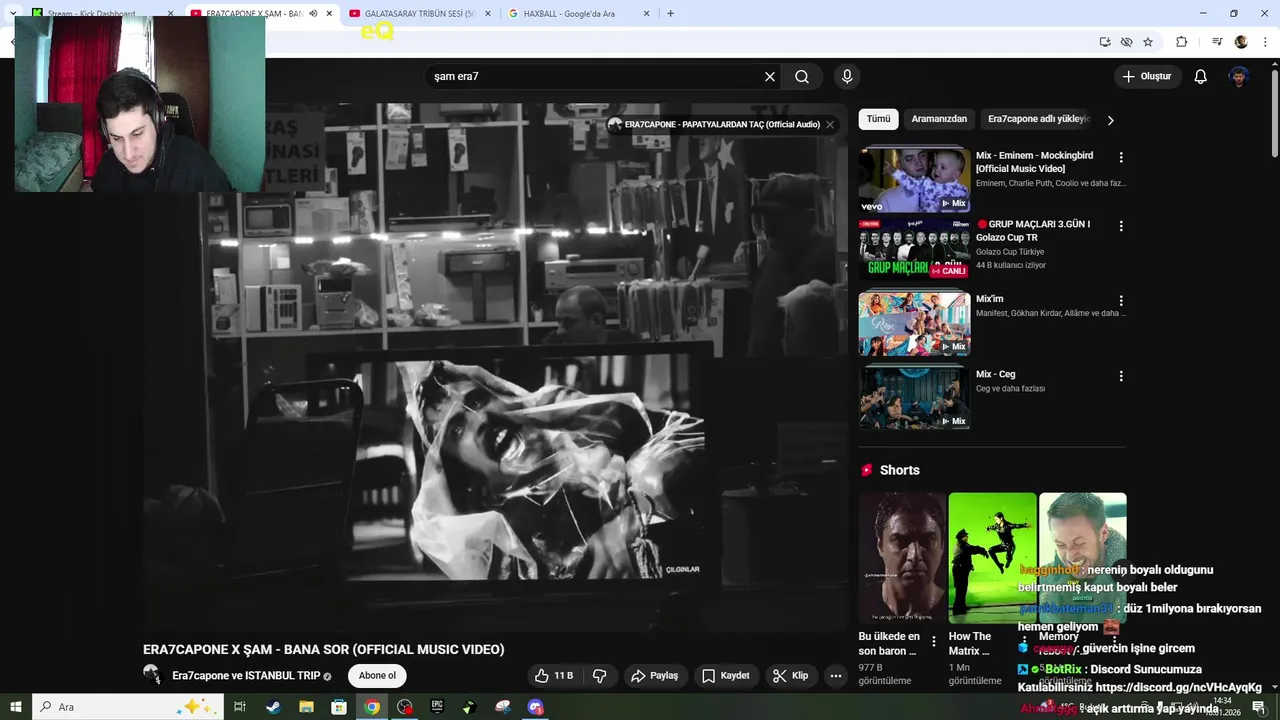
Task: Open Chrome extensions puzzle icon
Action: 1182,42
